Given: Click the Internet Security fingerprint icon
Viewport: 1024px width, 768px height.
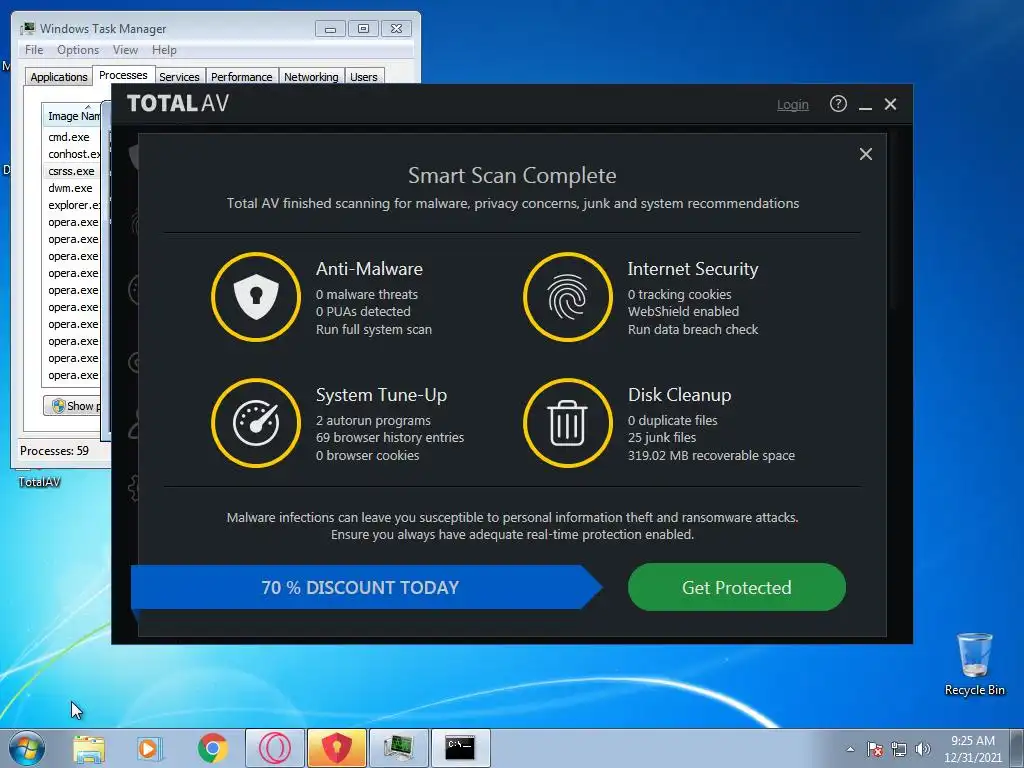Looking at the screenshot, I should (568, 297).
